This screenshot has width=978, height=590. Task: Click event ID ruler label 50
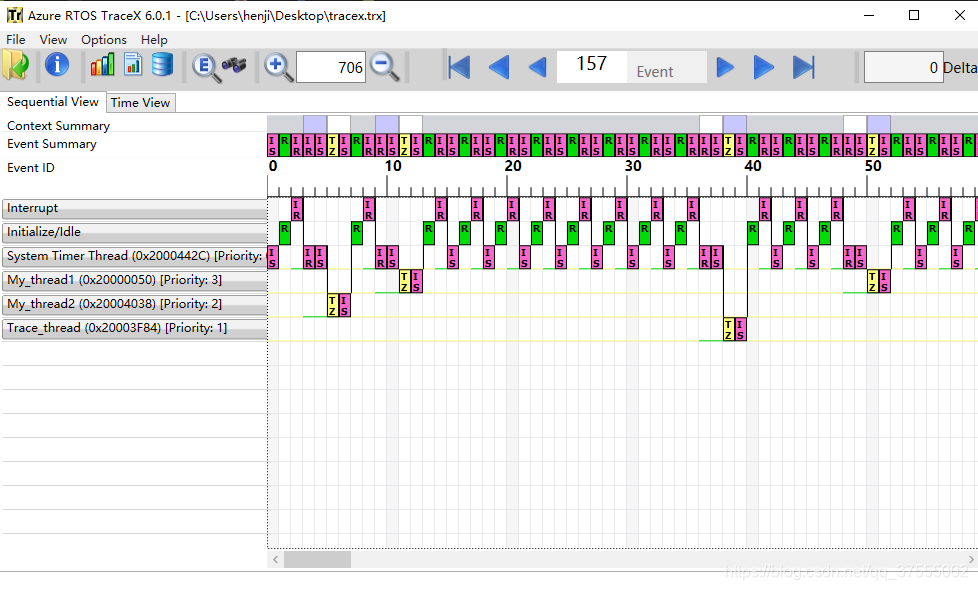pos(873,166)
